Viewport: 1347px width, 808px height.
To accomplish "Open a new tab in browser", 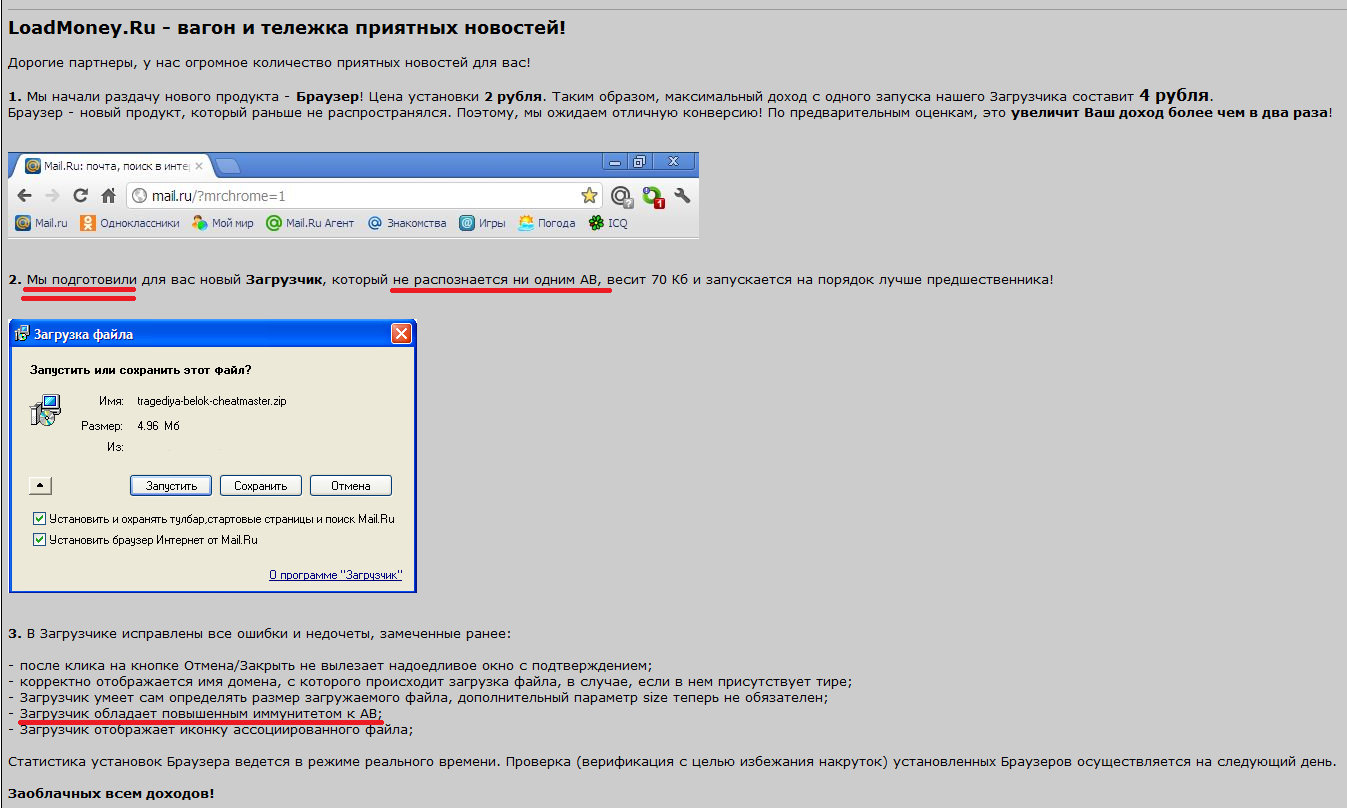I will (227, 166).
